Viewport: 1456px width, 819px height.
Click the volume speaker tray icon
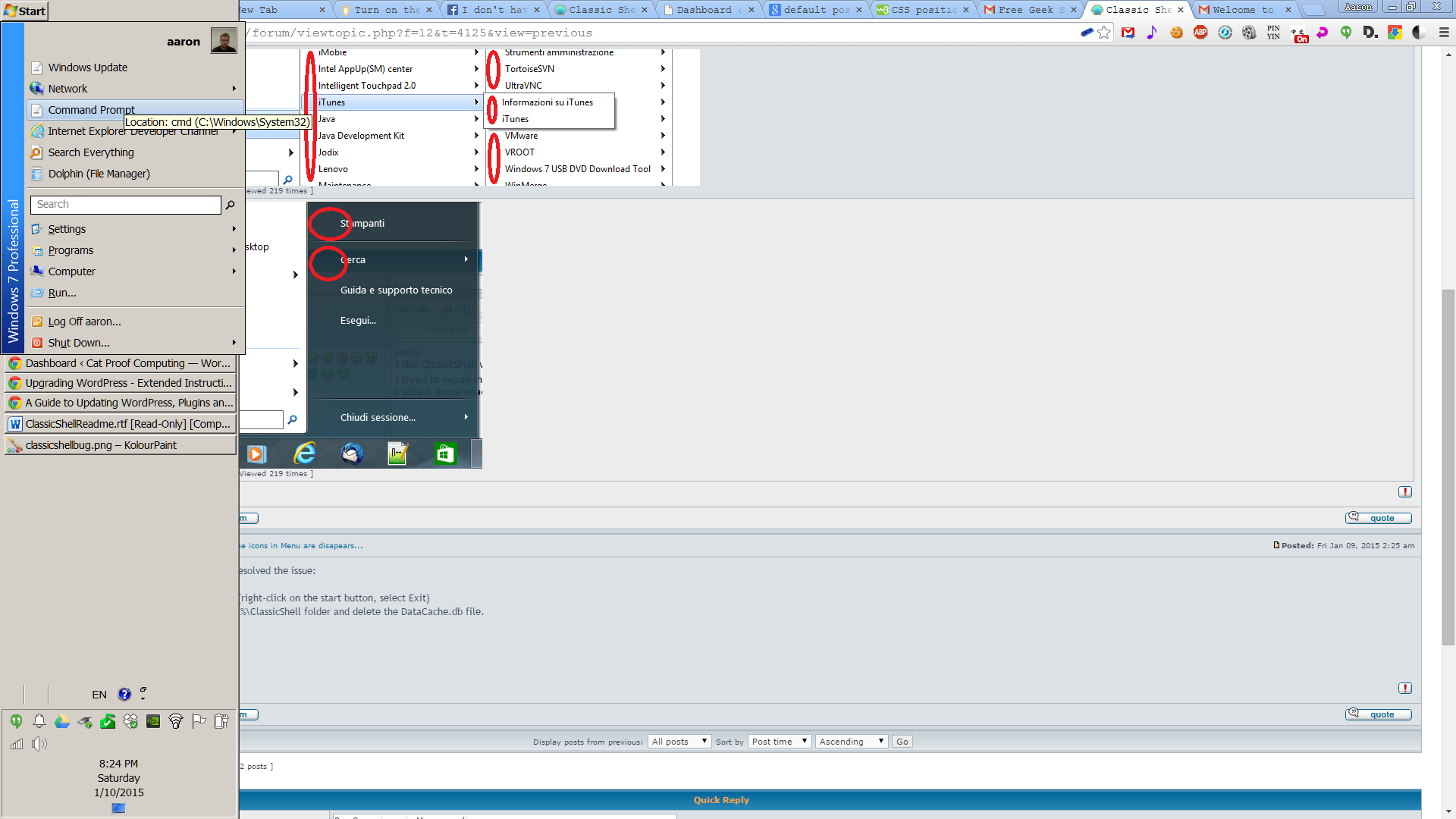pos(39,744)
